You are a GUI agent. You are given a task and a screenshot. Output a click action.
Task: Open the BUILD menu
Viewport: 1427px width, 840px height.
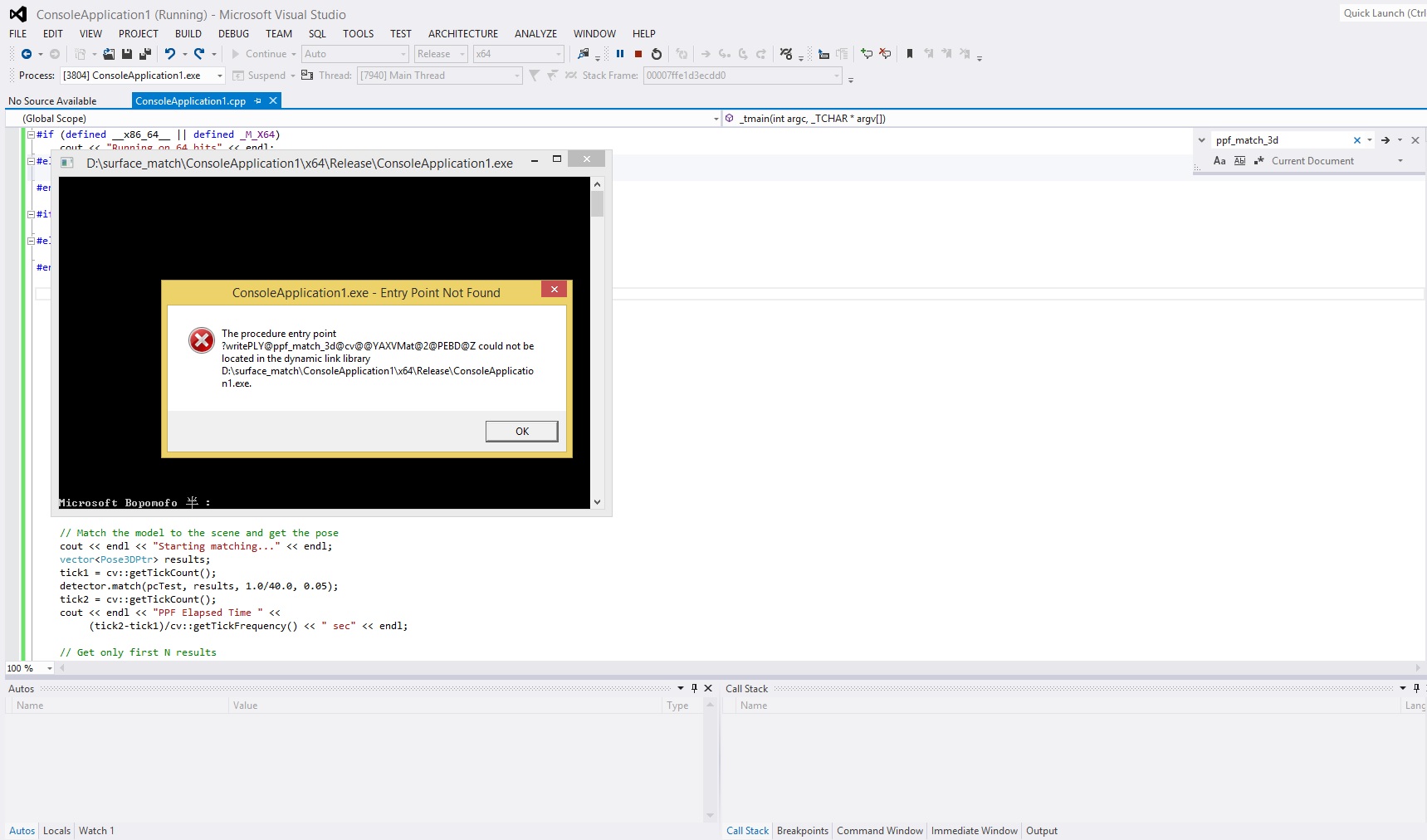coord(188,34)
